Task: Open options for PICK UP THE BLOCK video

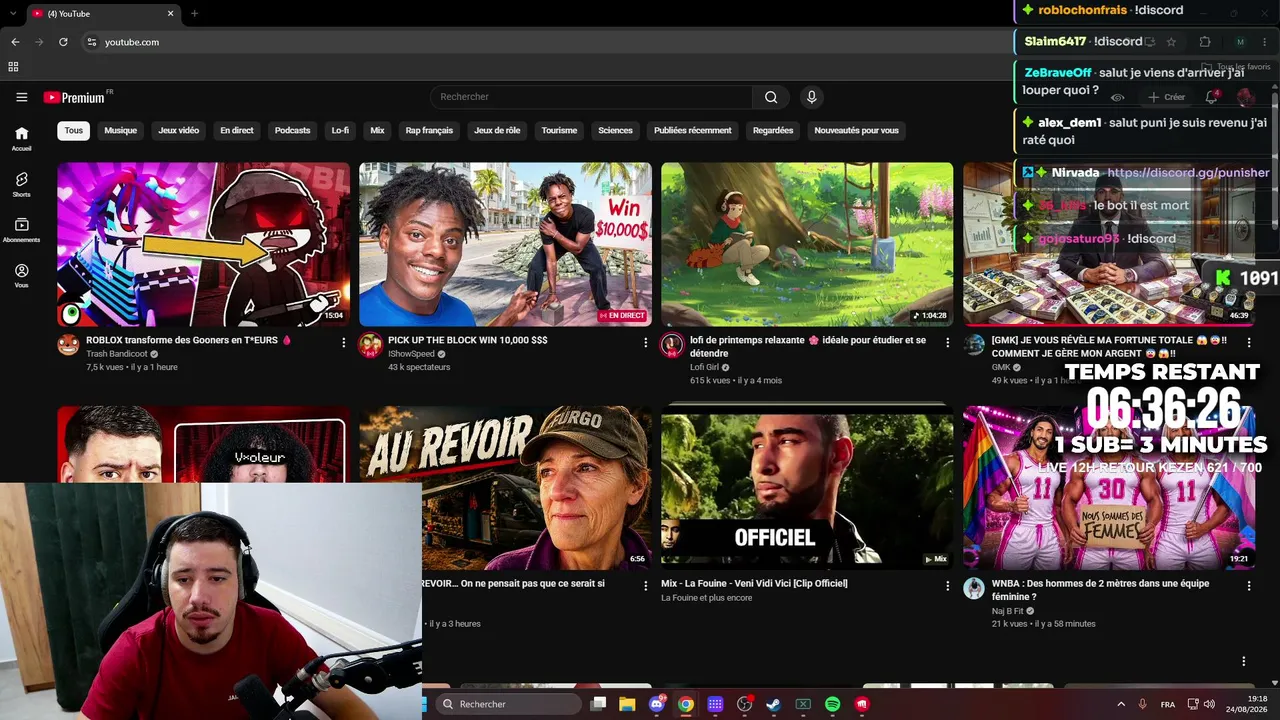Action: pos(645,342)
